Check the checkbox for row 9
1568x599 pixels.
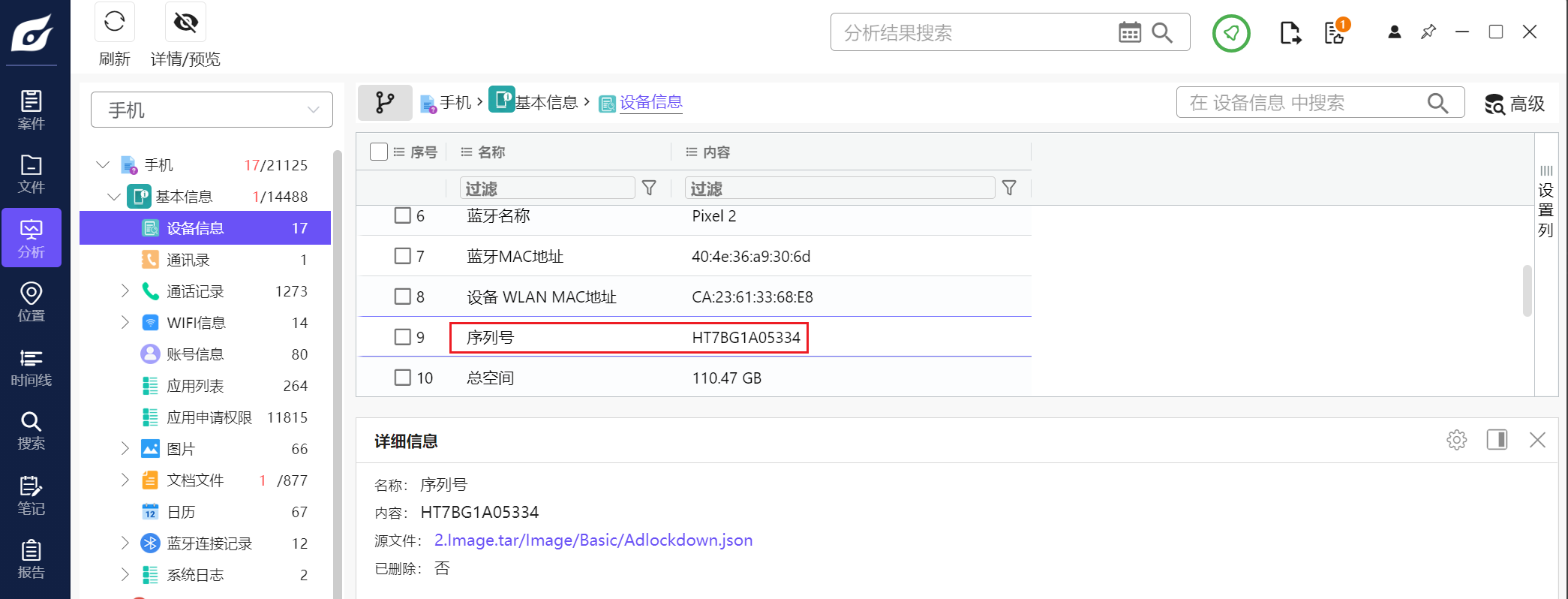403,337
